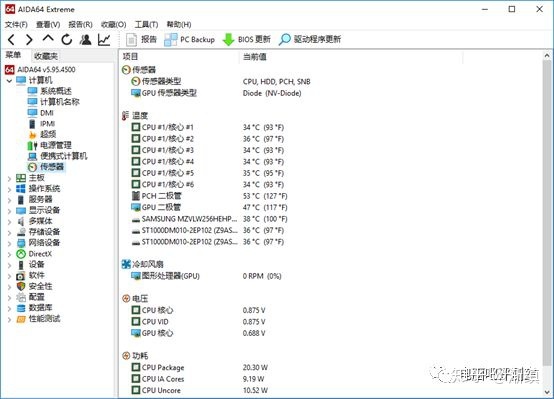
Task: Expand the 存储设备 tree node
Action: click(x=9, y=233)
